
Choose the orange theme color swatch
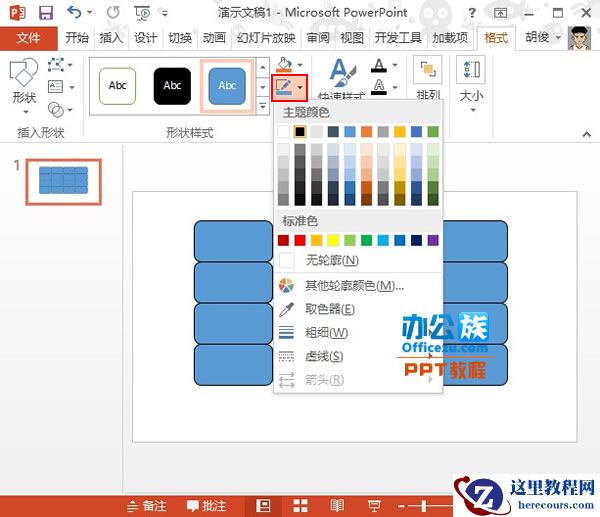[x=366, y=132]
